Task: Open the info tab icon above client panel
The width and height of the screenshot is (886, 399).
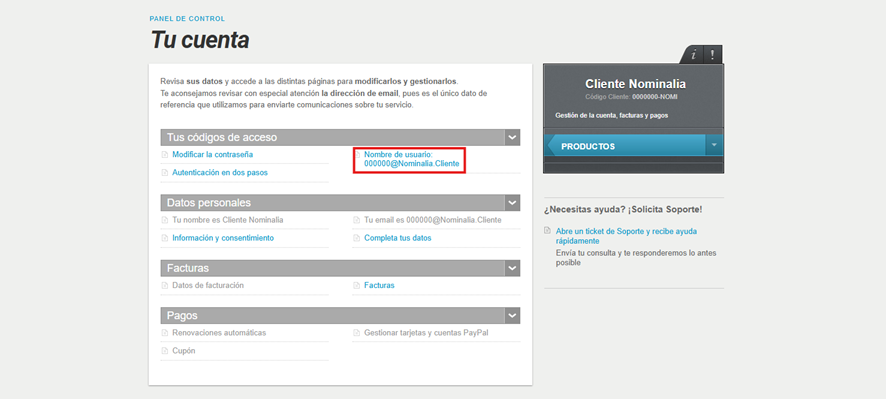Action: (693, 55)
